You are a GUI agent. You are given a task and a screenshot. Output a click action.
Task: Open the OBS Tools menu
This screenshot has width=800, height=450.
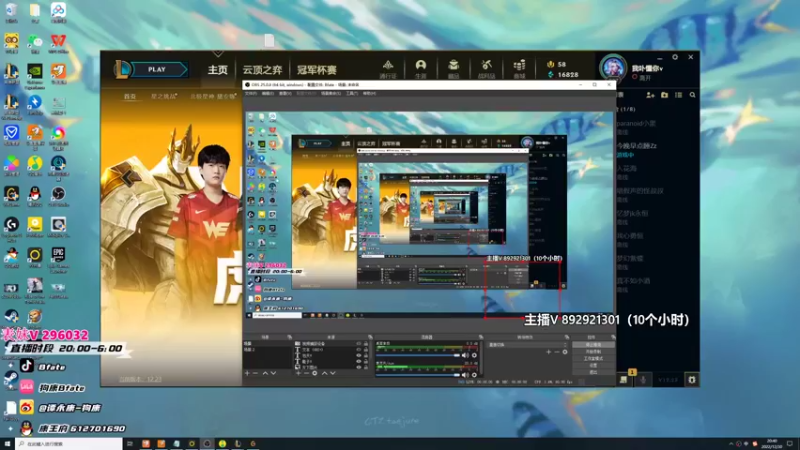coord(352,93)
